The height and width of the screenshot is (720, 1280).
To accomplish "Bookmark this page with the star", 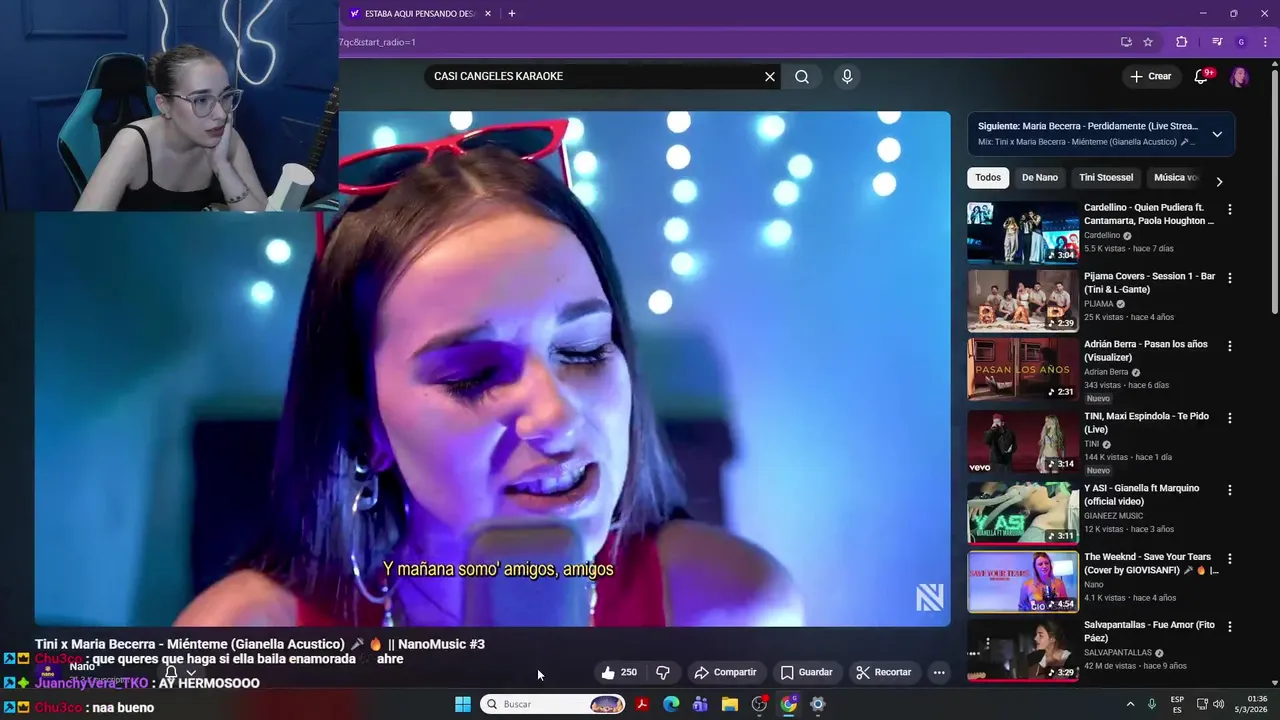I will click(1148, 42).
